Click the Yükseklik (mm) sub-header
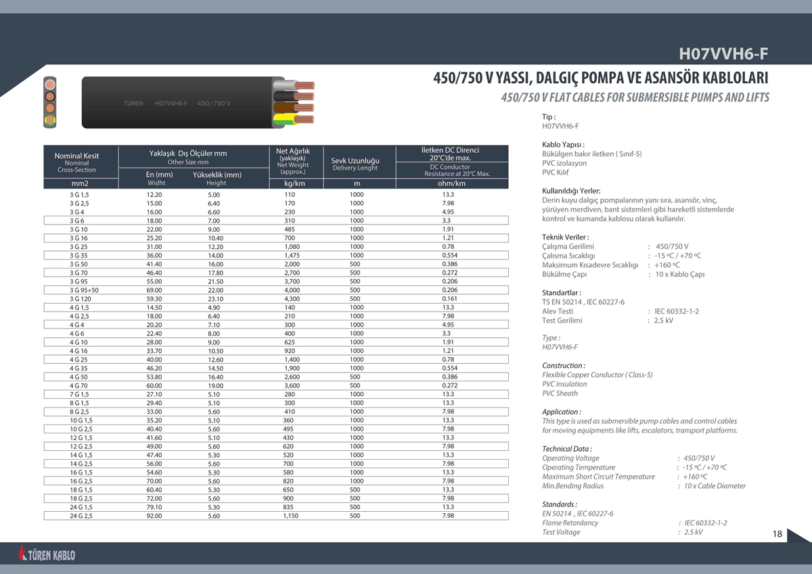 (x=216, y=176)
